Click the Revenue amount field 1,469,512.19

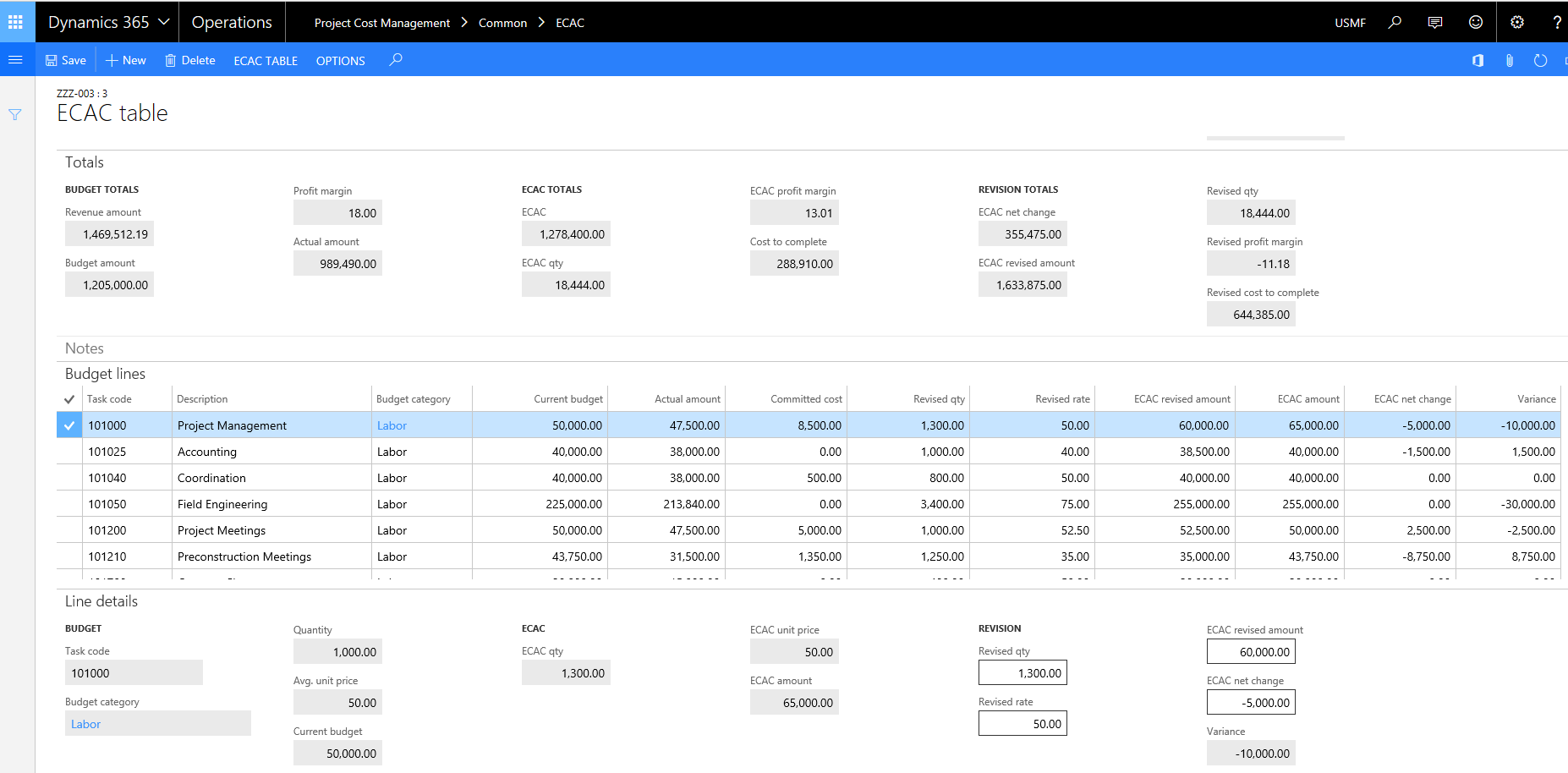point(109,234)
